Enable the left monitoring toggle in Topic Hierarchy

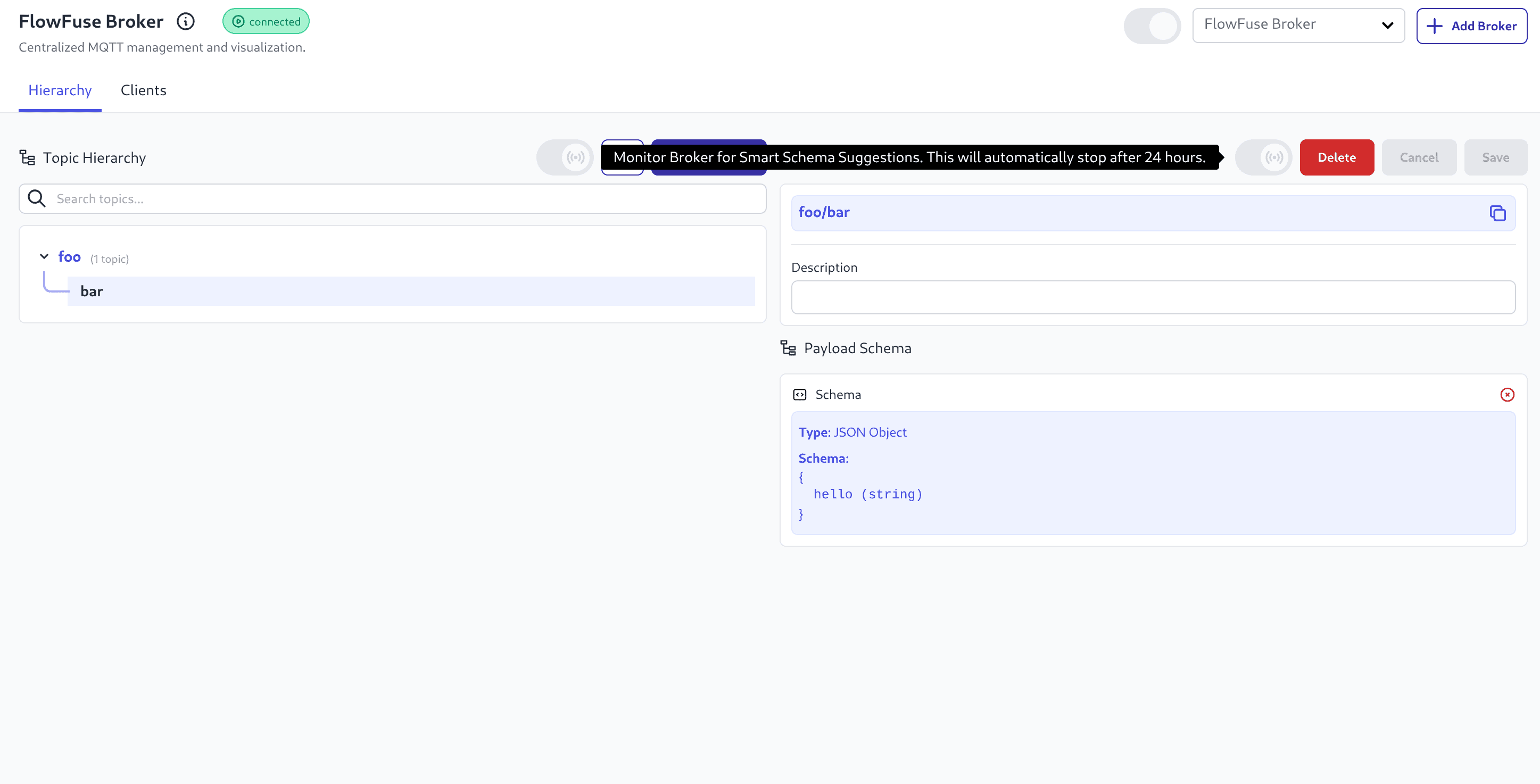click(565, 157)
